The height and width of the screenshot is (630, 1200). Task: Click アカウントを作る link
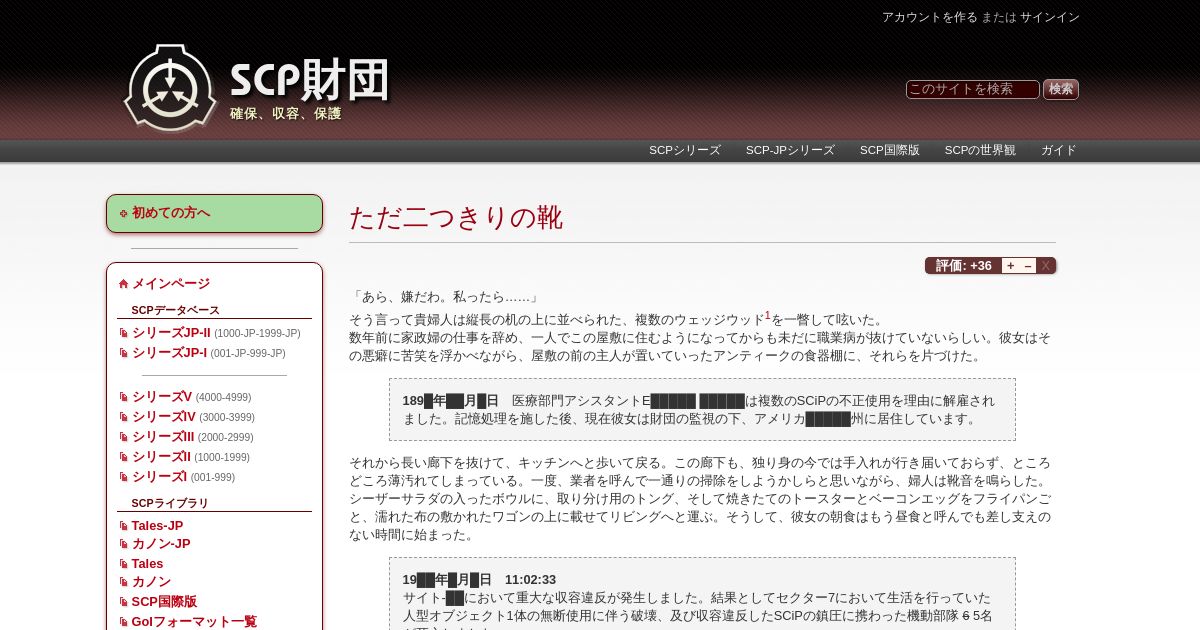930,17
